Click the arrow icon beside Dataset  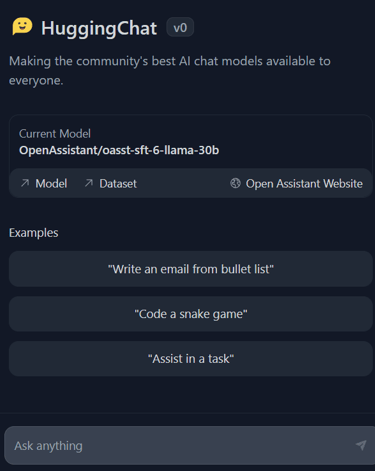pos(89,183)
